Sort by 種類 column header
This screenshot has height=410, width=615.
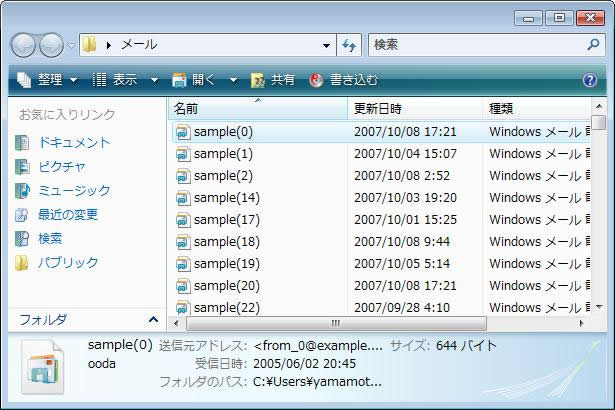coord(537,109)
